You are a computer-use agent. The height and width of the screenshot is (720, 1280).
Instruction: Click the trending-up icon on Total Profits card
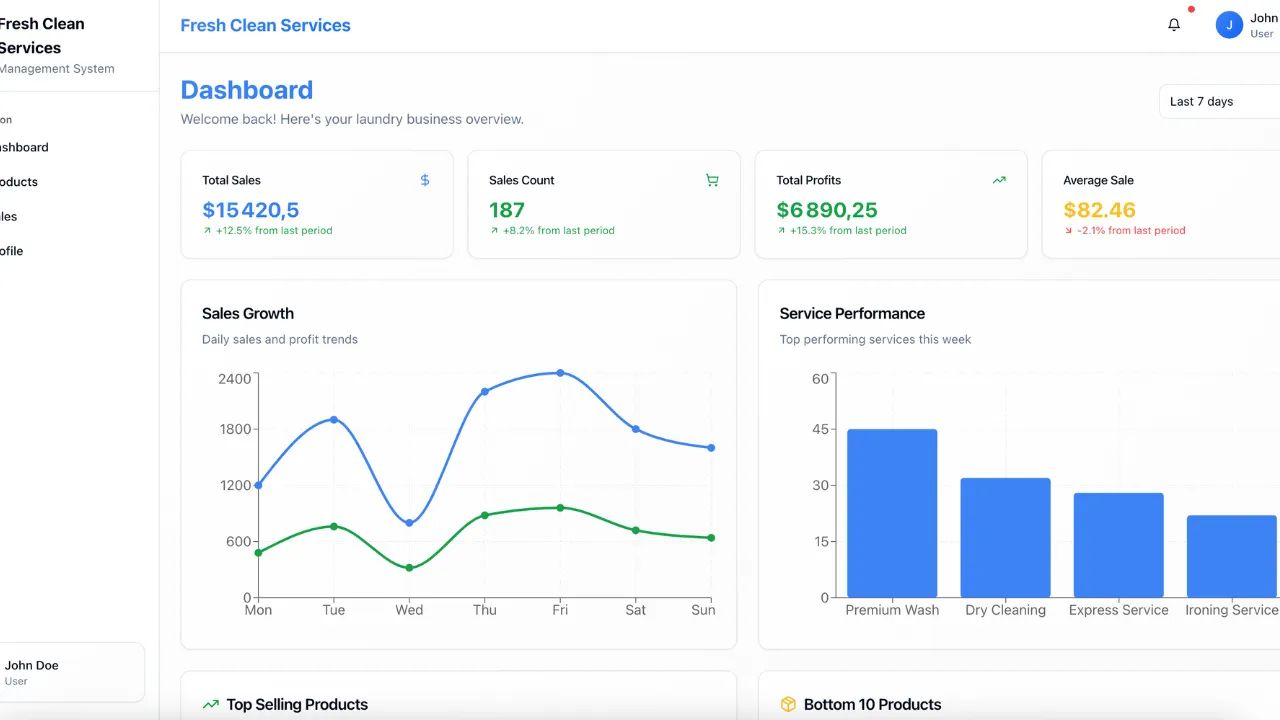[998, 180]
